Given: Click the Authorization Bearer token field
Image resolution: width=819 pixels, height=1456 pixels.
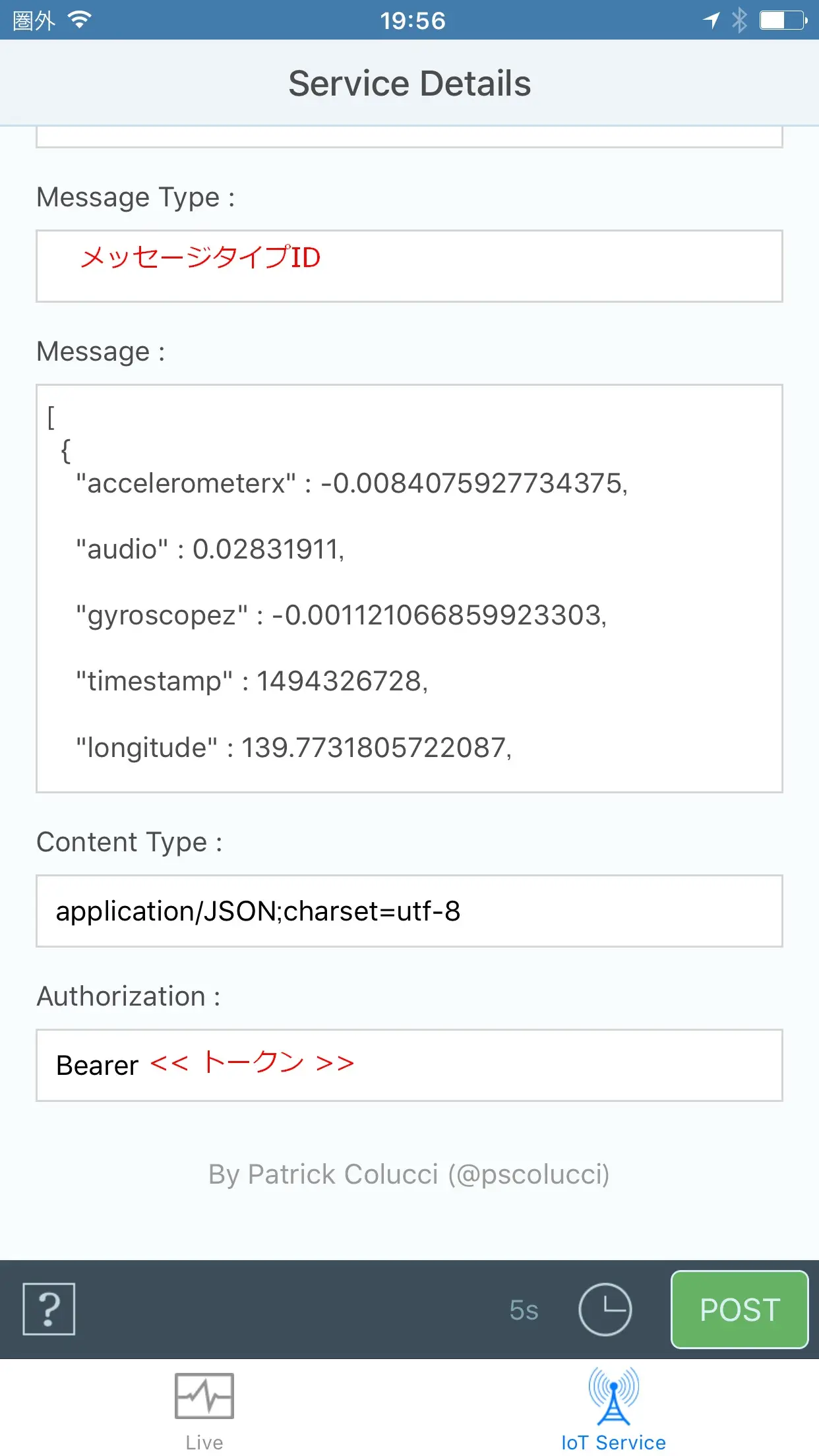Looking at the screenshot, I should 409,1066.
